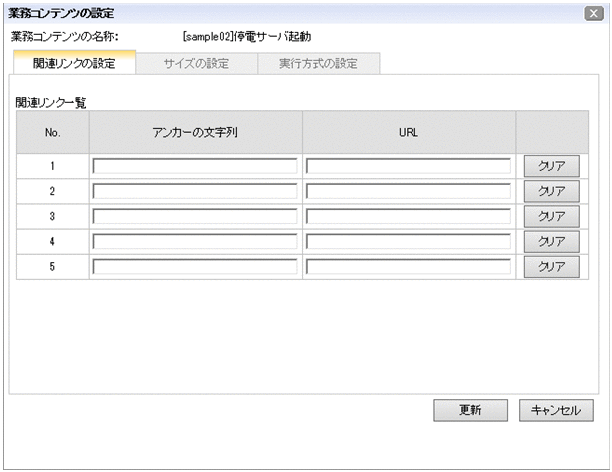
Task: Click クリア button for row 2
Action: (552, 191)
